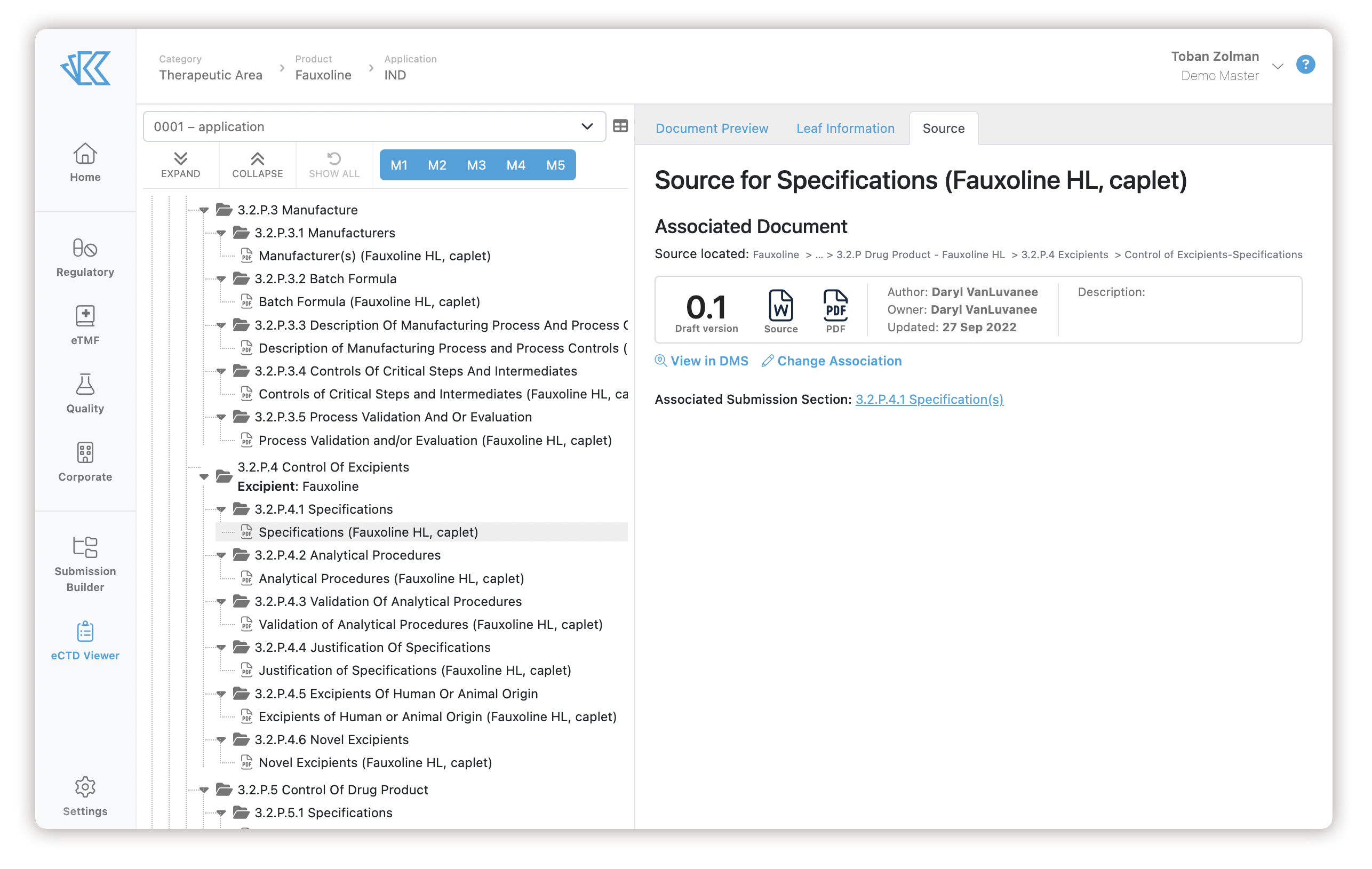This screenshot has width=1372, height=869.
Task: Click the company logo icon
Action: [85, 68]
